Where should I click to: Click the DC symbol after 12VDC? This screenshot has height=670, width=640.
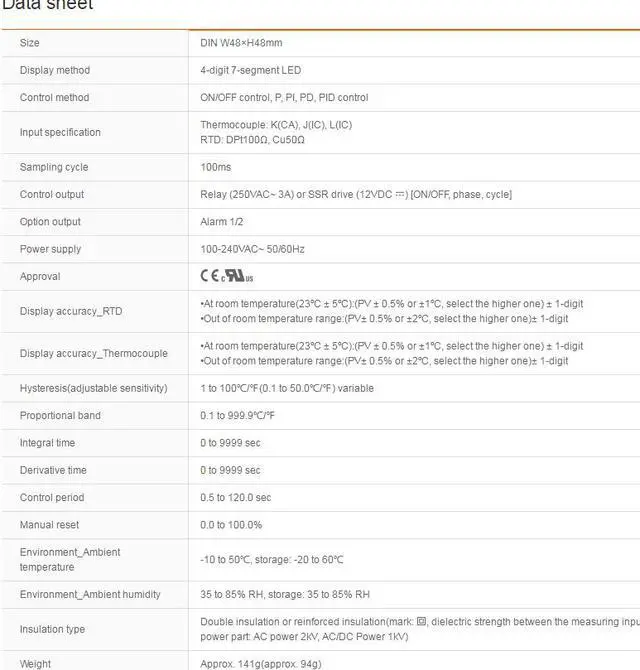pyautogui.click(x=401, y=194)
